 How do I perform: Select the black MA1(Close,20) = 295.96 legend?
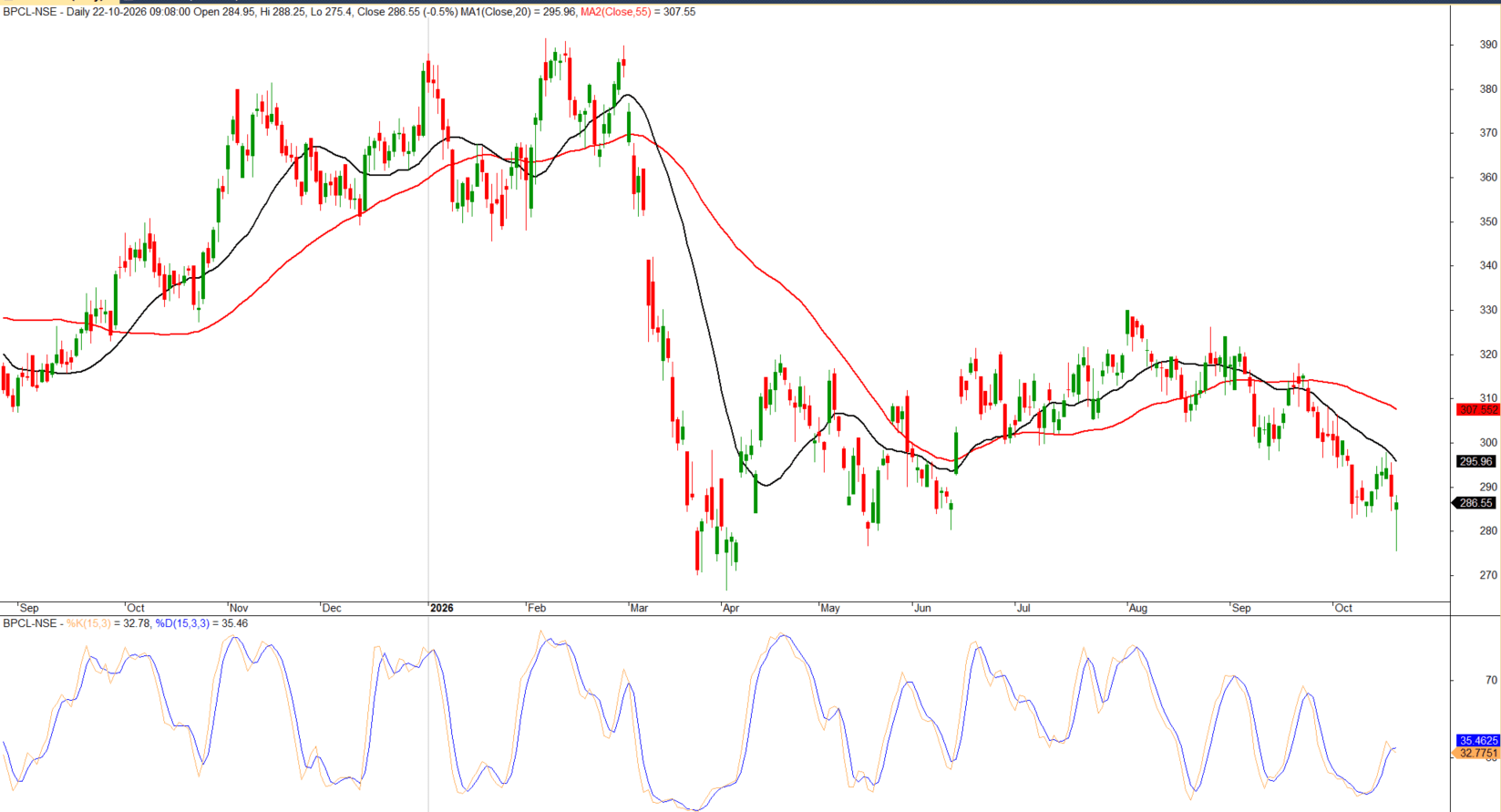[x=519, y=12]
